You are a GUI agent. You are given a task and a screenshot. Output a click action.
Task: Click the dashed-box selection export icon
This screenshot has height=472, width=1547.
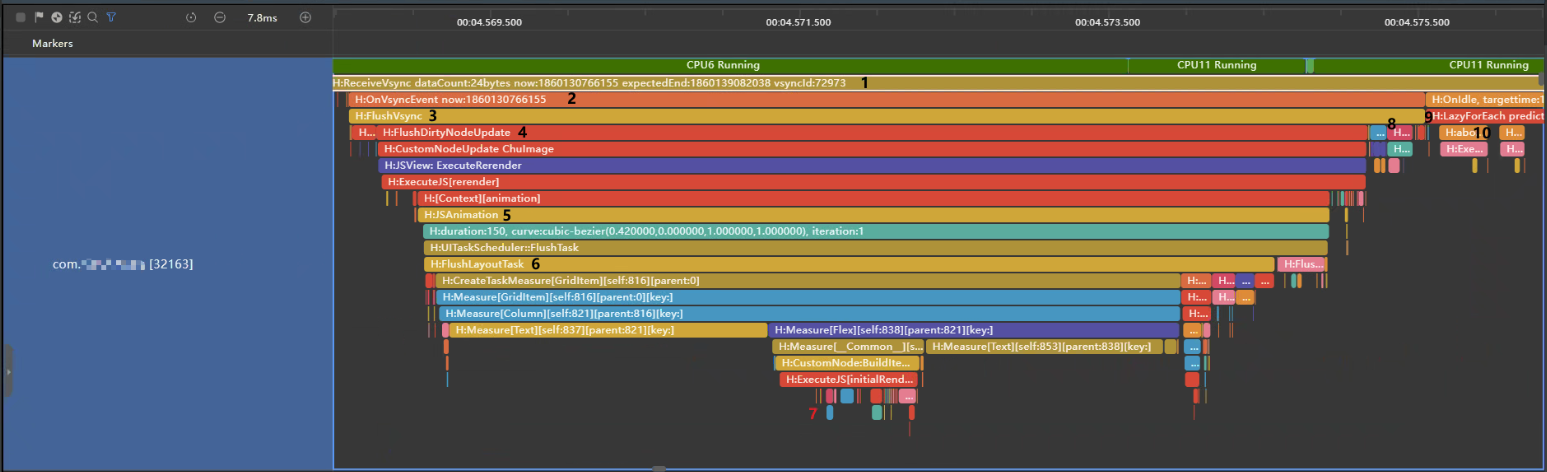(75, 17)
